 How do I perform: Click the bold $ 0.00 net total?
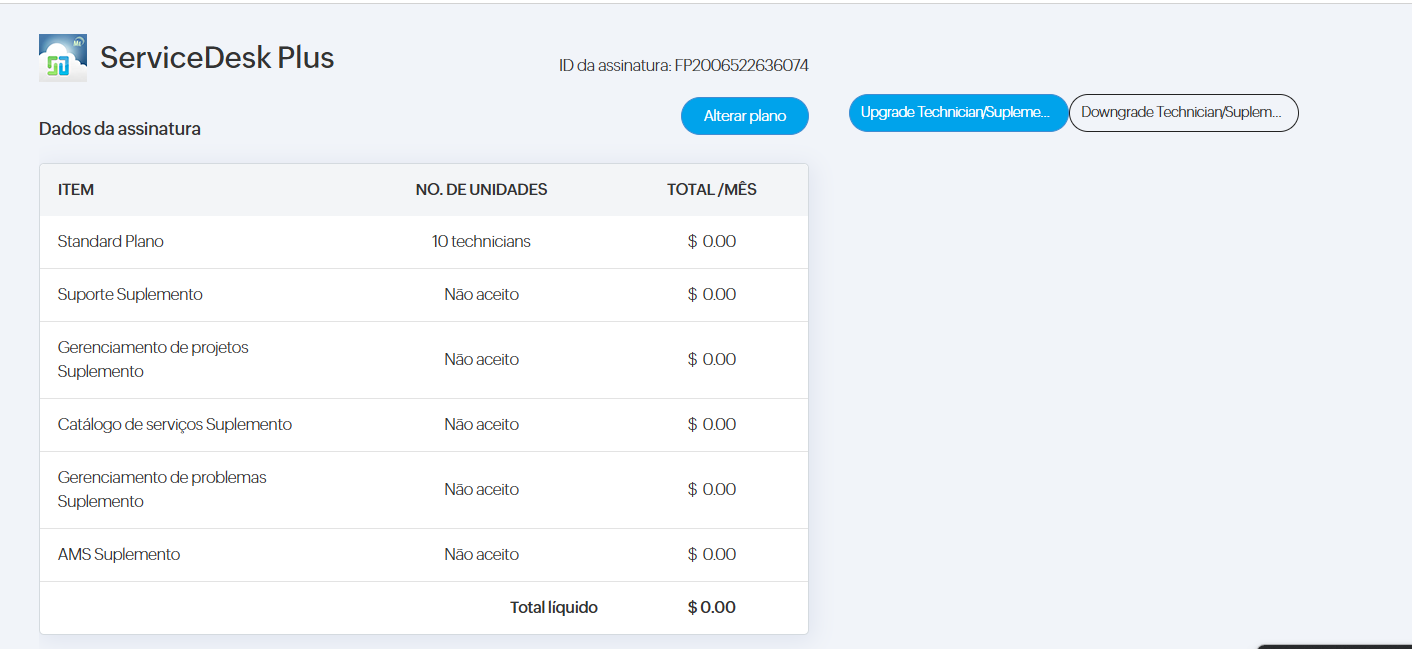[711, 608]
